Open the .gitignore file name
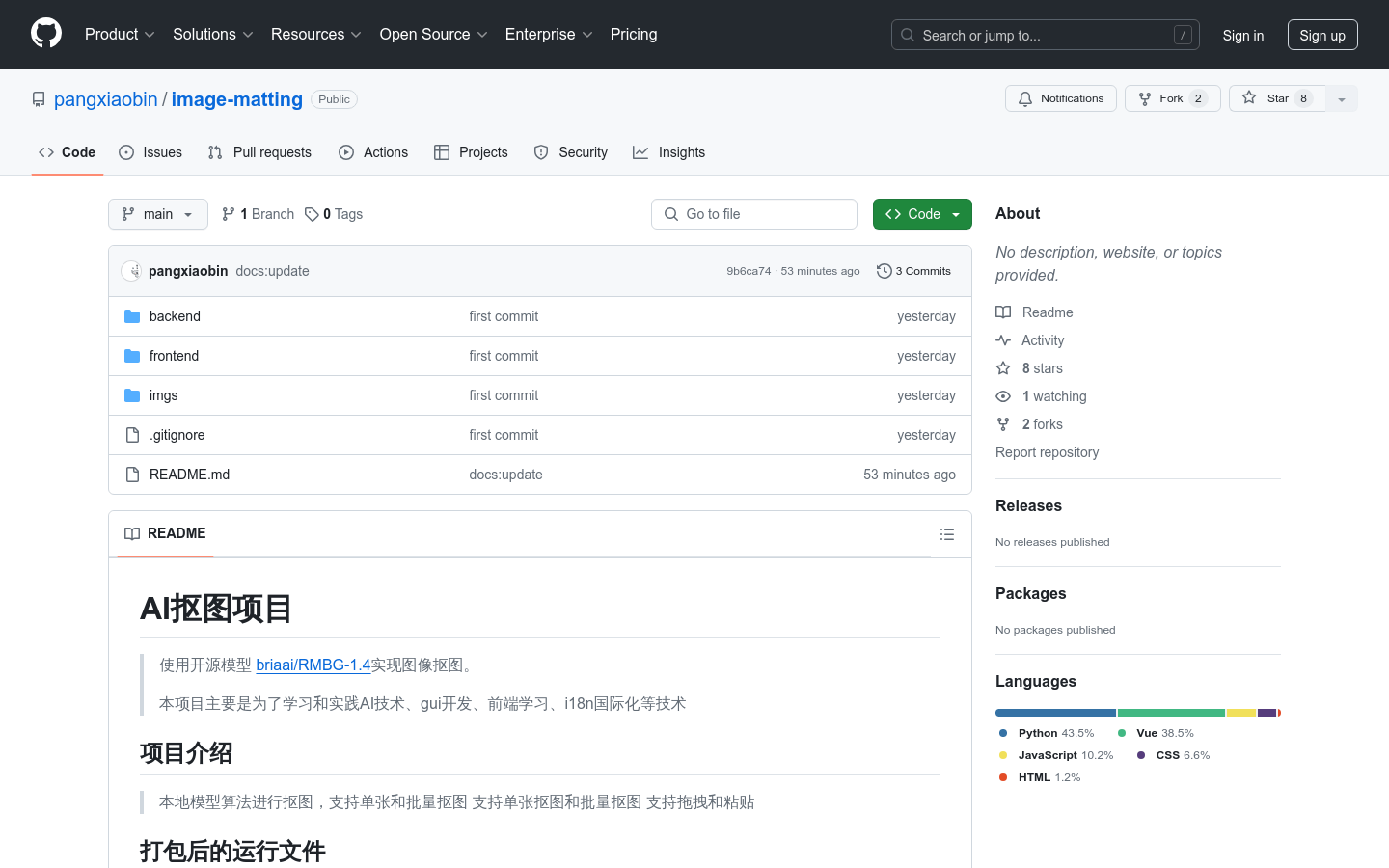 177,435
